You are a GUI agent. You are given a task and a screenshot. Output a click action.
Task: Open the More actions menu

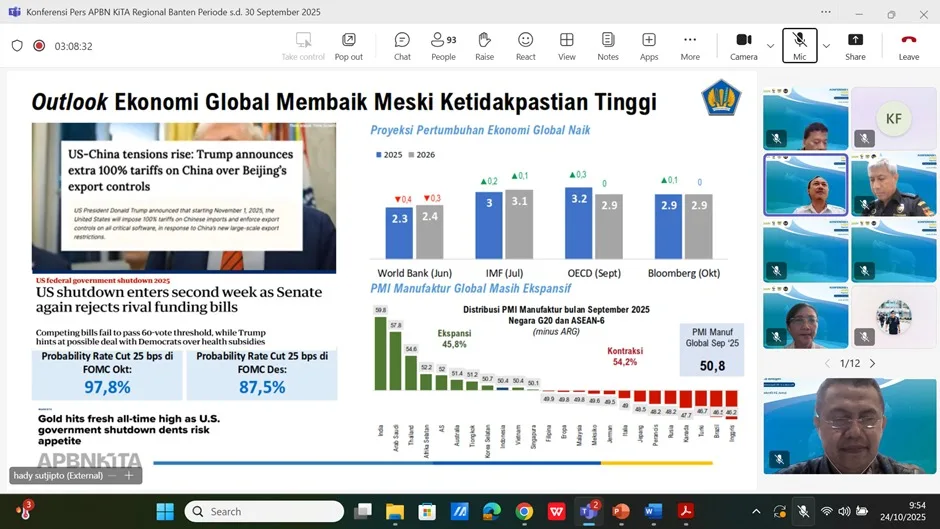point(690,45)
